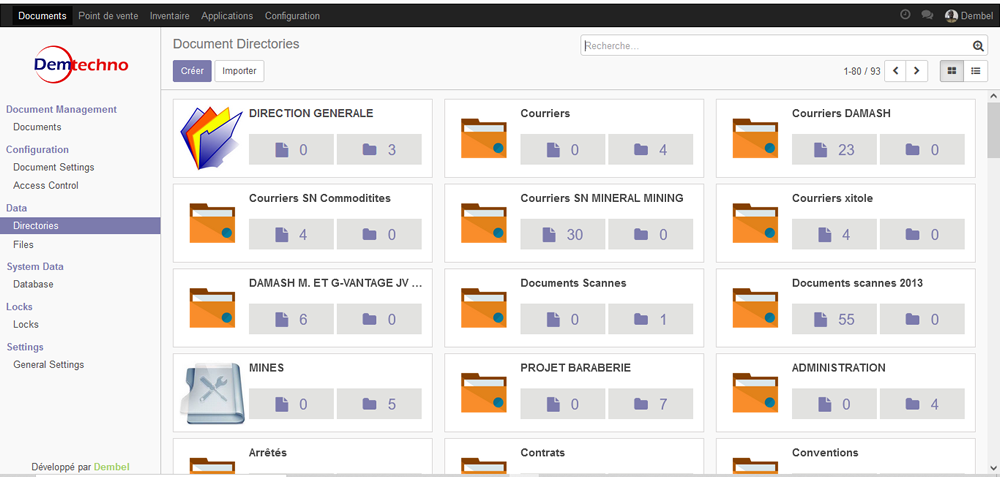Go to previous page of directories

click(x=896, y=71)
